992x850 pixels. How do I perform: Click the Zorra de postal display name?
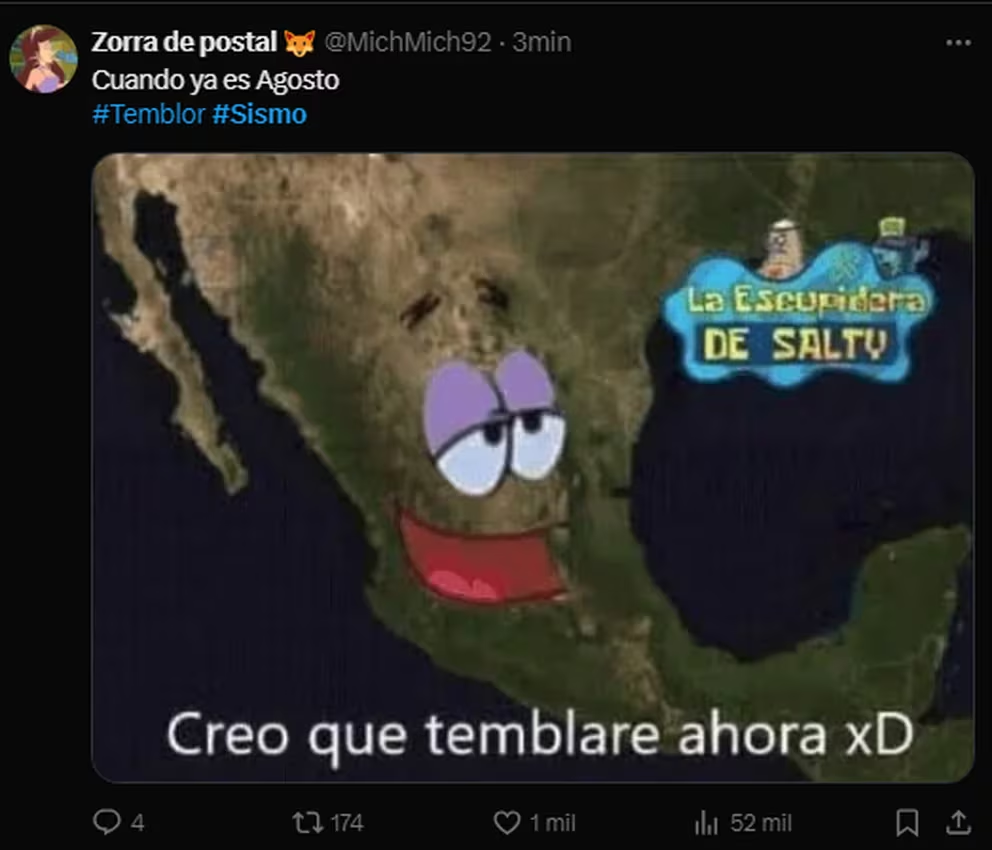(x=184, y=42)
